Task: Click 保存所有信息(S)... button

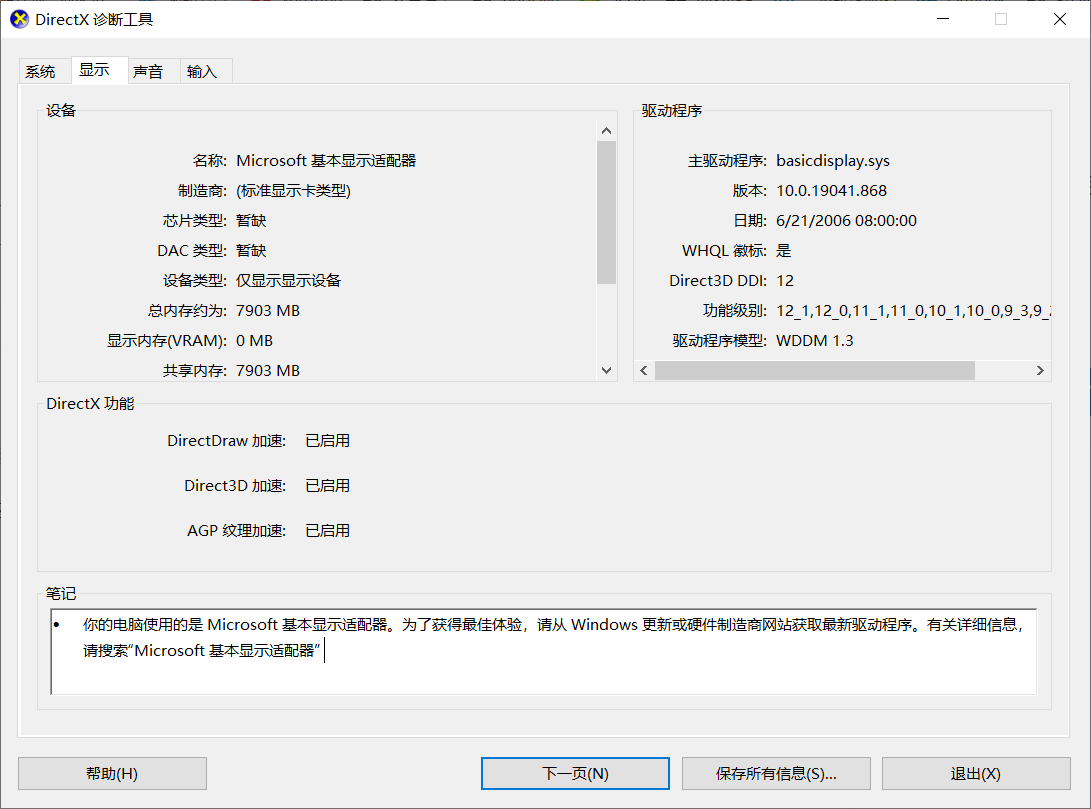Action: click(x=776, y=774)
